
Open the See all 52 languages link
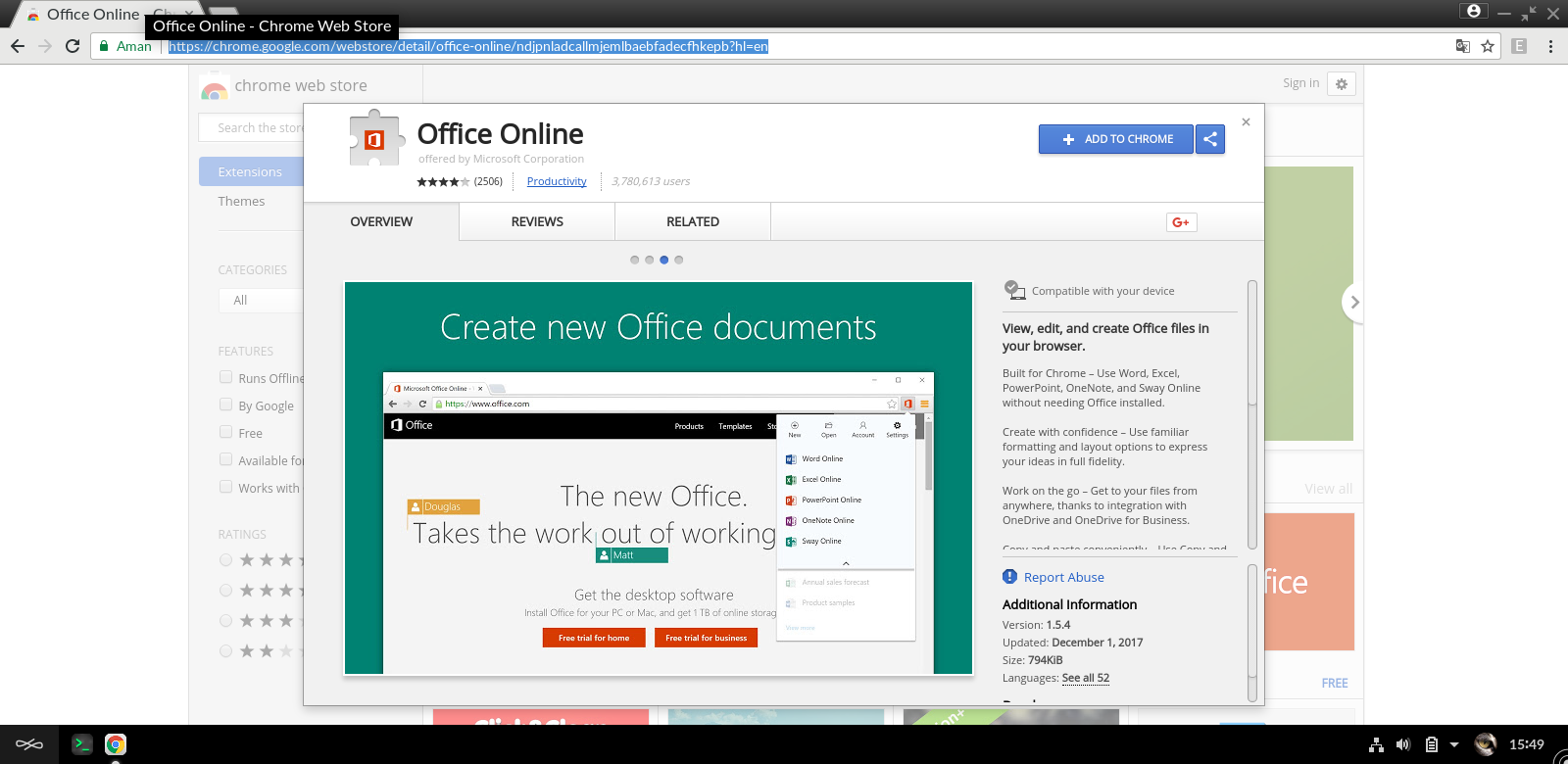[1086, 678]
